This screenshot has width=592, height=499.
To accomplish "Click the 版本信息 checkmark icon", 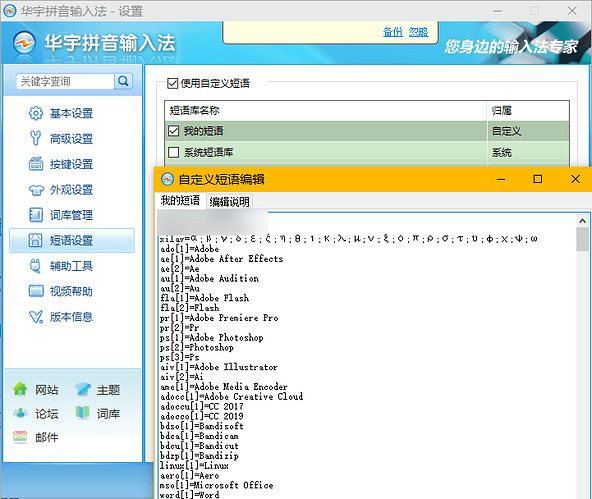I will [x=36, y=317].
